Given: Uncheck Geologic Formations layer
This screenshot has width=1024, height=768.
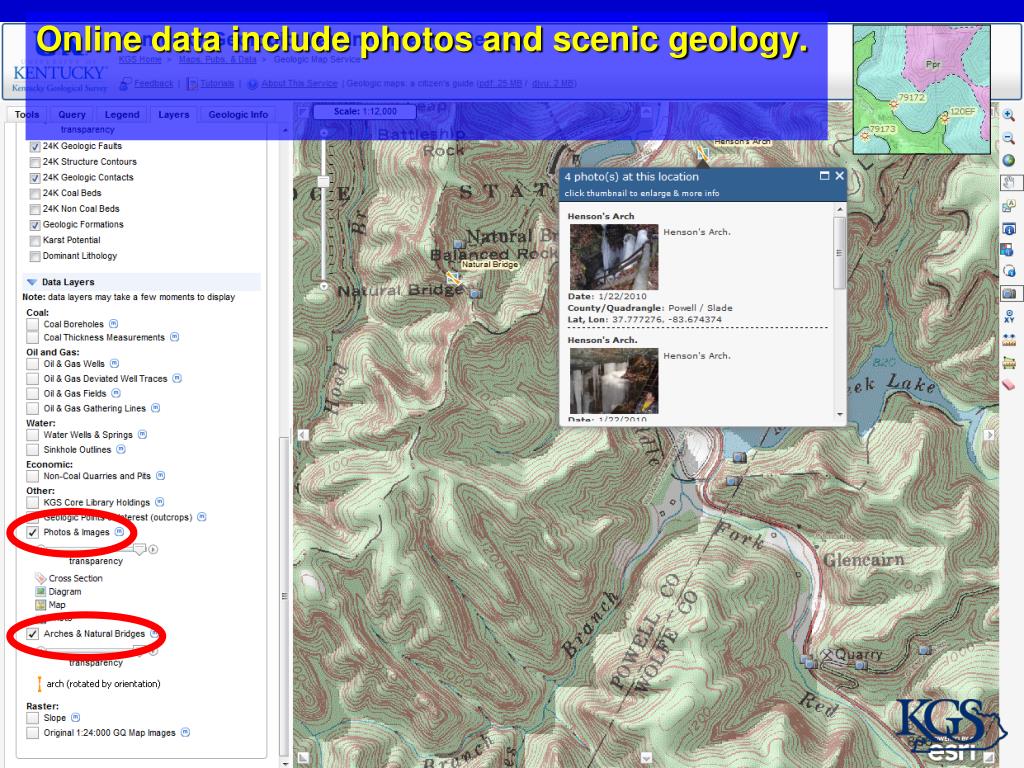Looking at the screenshot, I should pyautogui.click(x=35, y=225).
